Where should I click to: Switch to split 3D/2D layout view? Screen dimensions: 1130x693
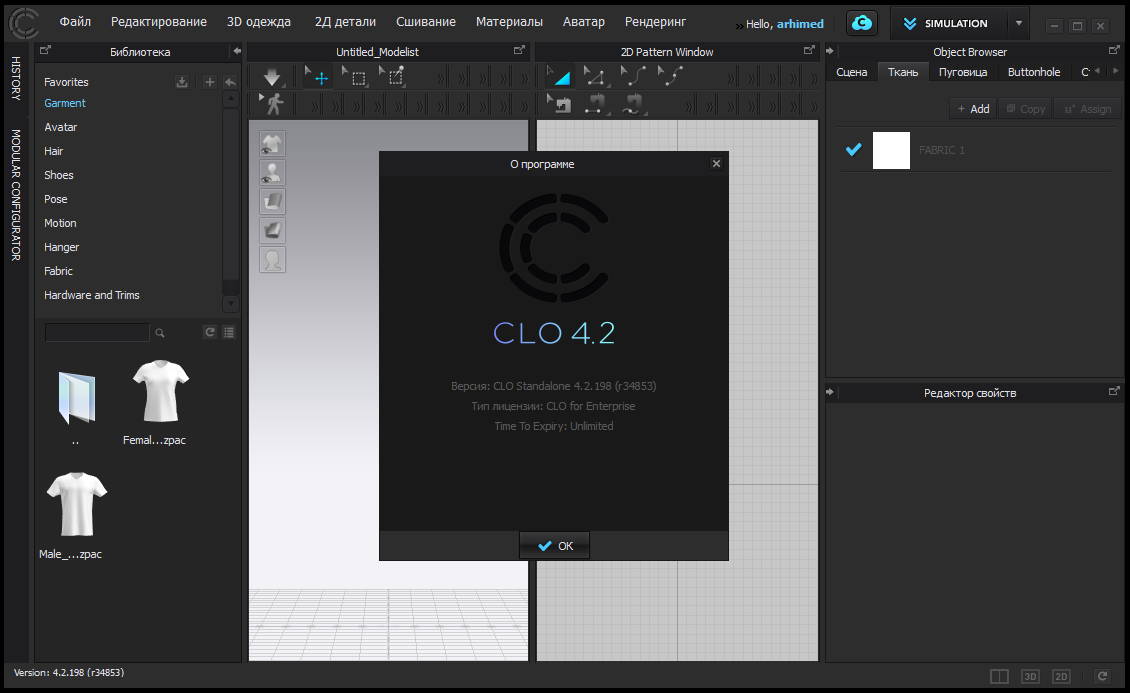999,676
